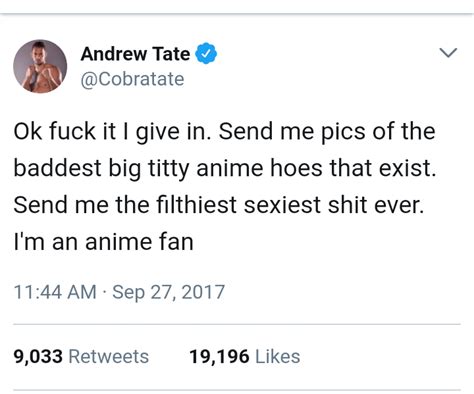The width and height of the screenshot is (474, 394).
Task: Click the divider line below the stats
Action: [x=237, y=390]
